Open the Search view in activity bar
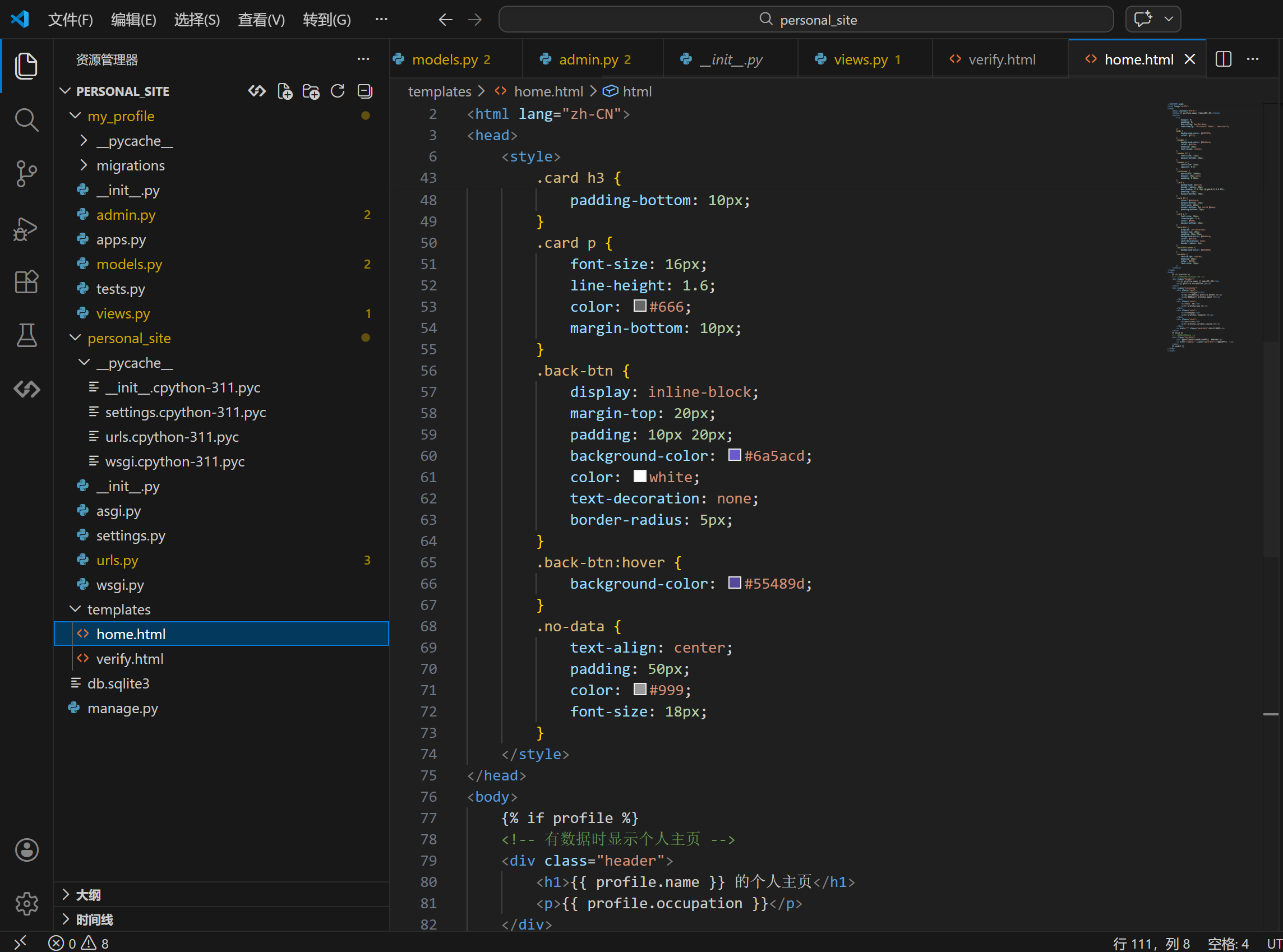This screenshot has width=1283, height=952. tap(26, 120)
